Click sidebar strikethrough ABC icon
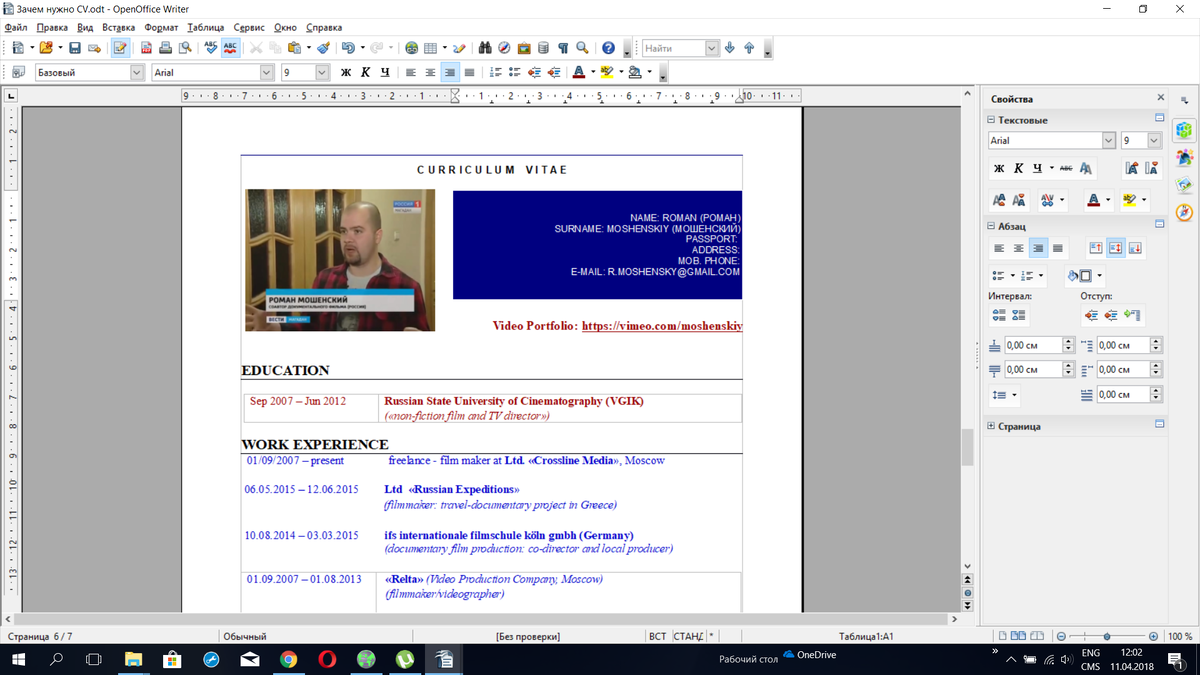 tap(1066, 168)
